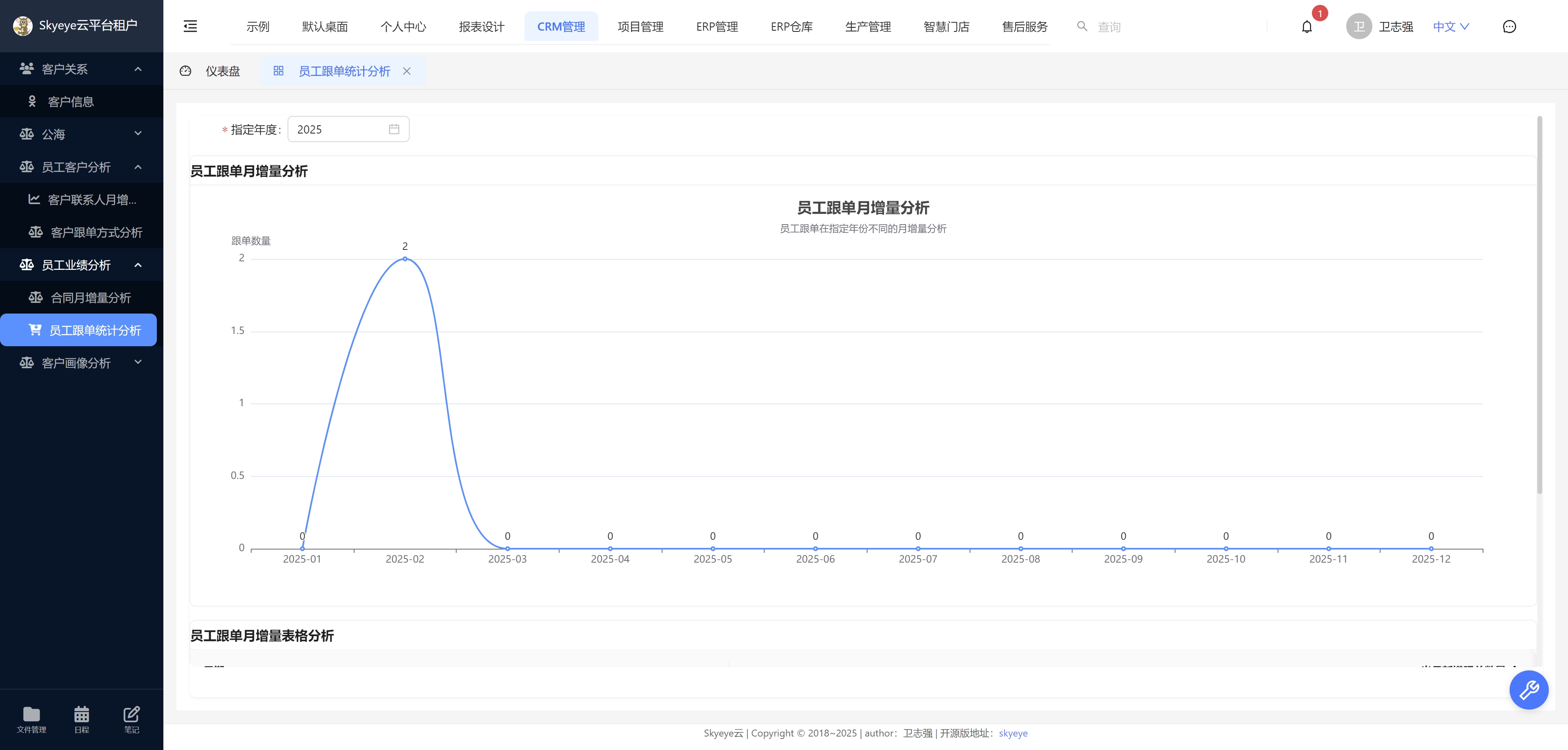
Task: Expand the 公海 menu chevron
Action: (138, 134)
